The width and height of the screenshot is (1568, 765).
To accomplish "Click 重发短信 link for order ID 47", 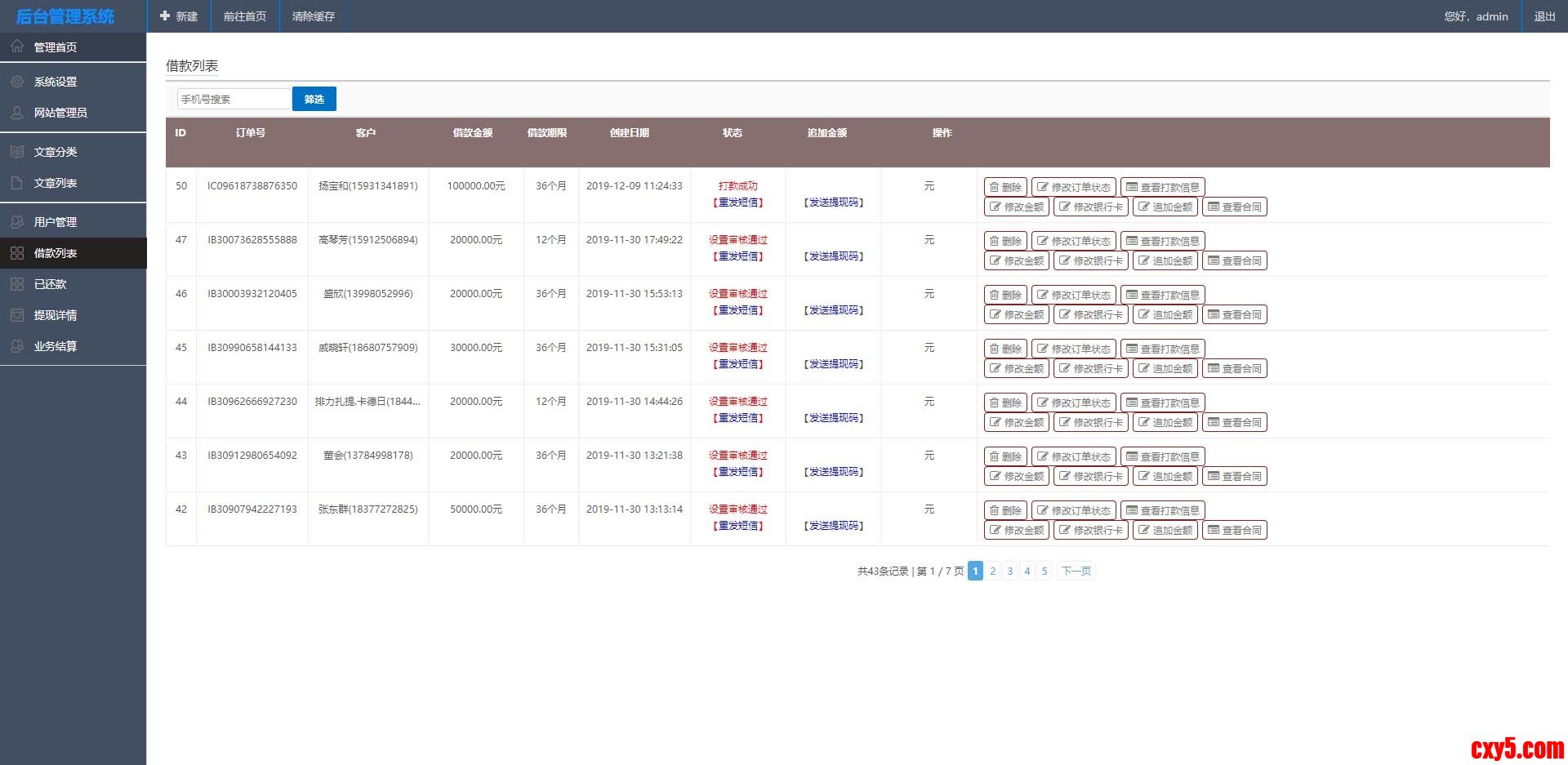I will pos(738,256).
